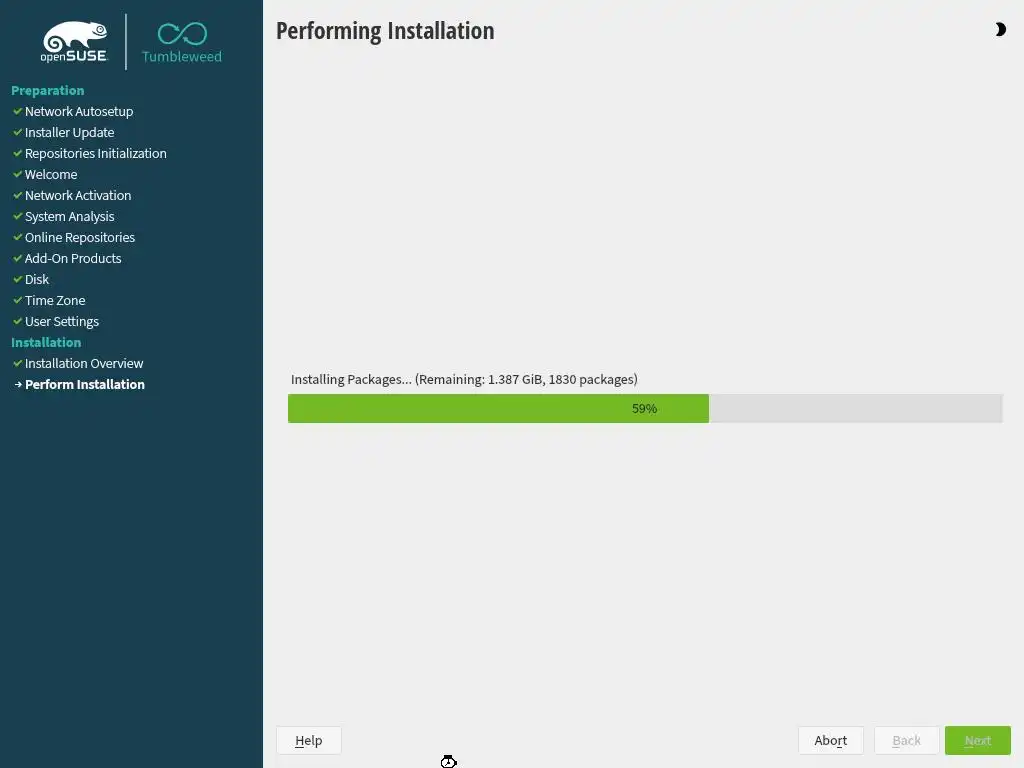Screen dimensions: 1024x768
Task: Select the System Analysis step
Action: [x=69, y=217]
